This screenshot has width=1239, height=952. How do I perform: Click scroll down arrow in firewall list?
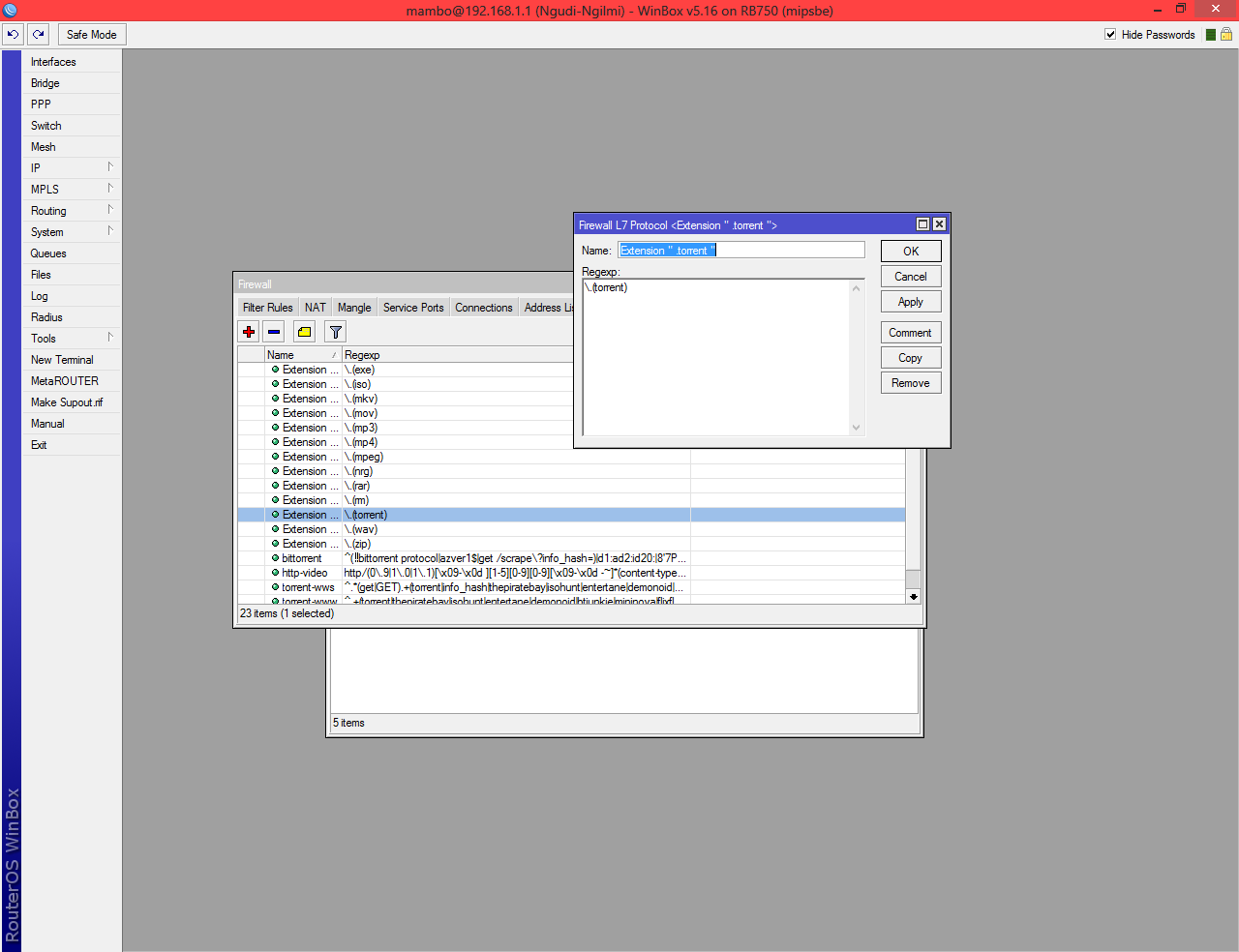[x=913, y=597]
